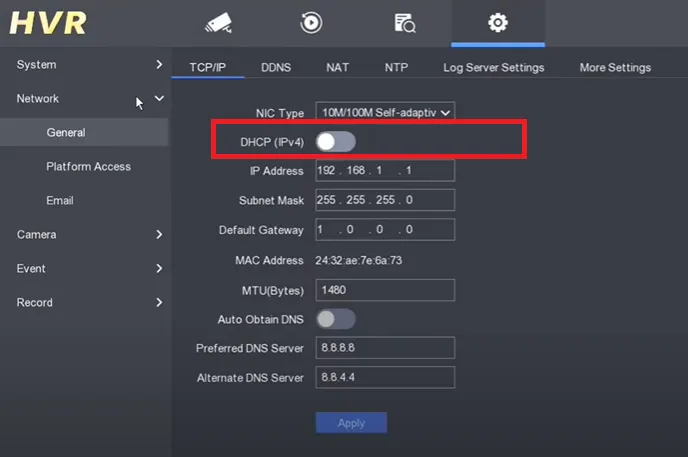The image size is (688, 457).
Task: Click the Default Gateway field
Action: pos(385,230)
